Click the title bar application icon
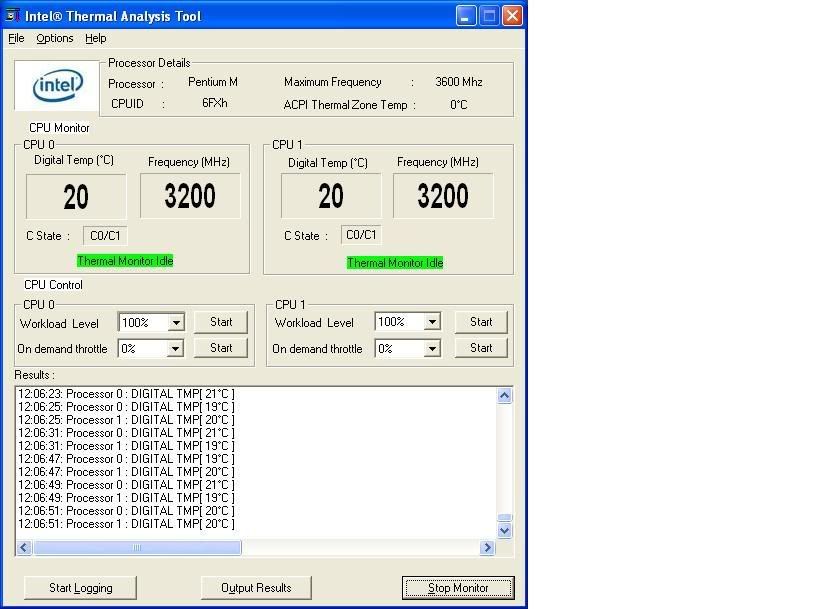 tap(13, 15)
